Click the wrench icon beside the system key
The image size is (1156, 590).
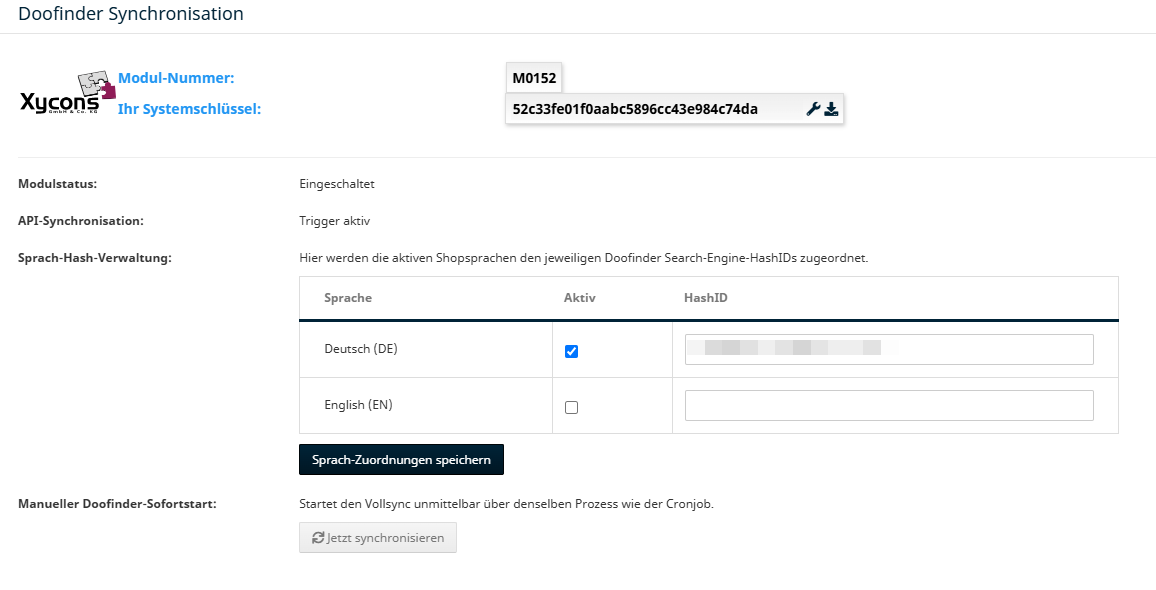click(813, 110)
